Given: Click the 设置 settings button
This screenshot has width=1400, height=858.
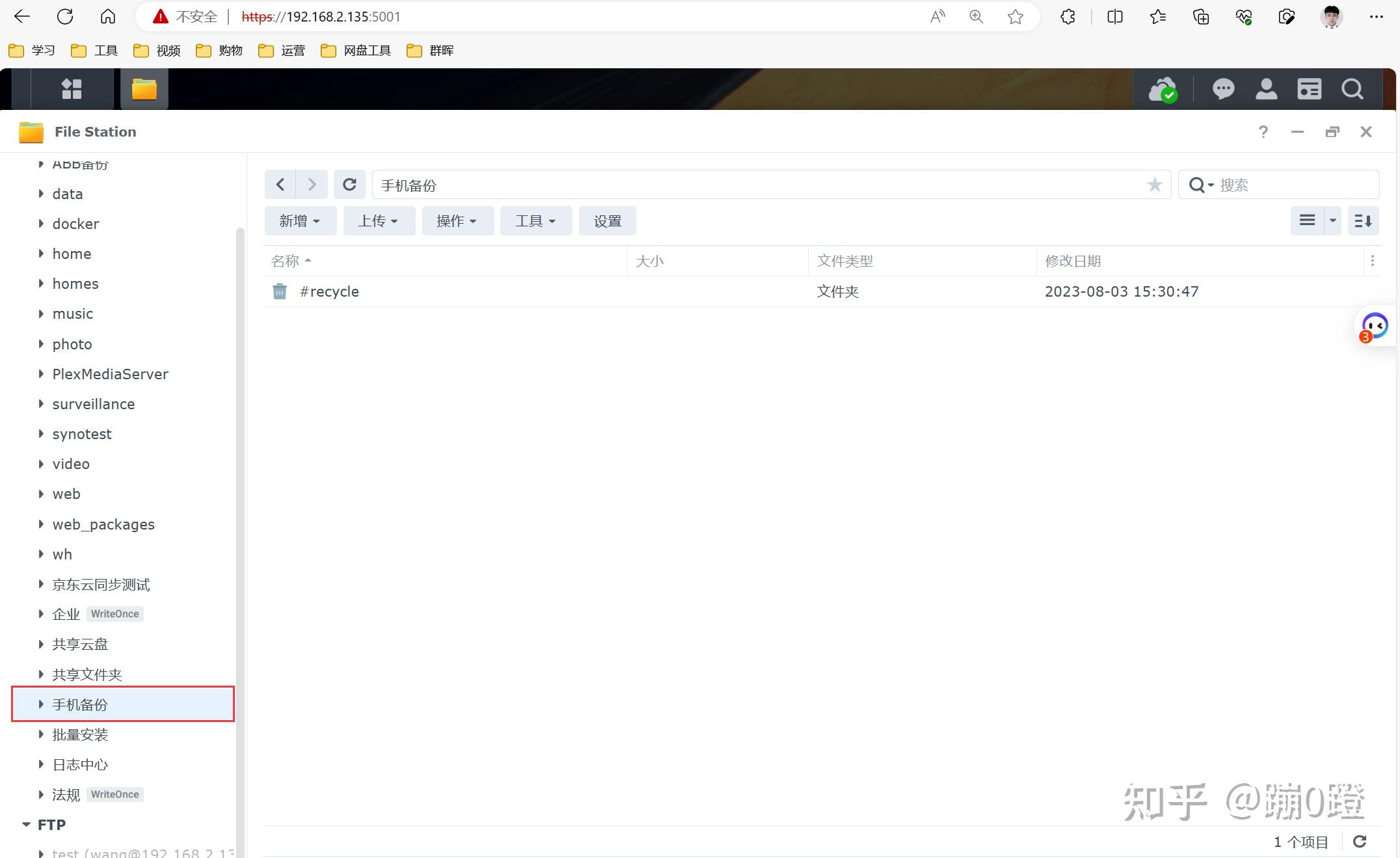Looking at the screenshot, I should tap(607, 221).
